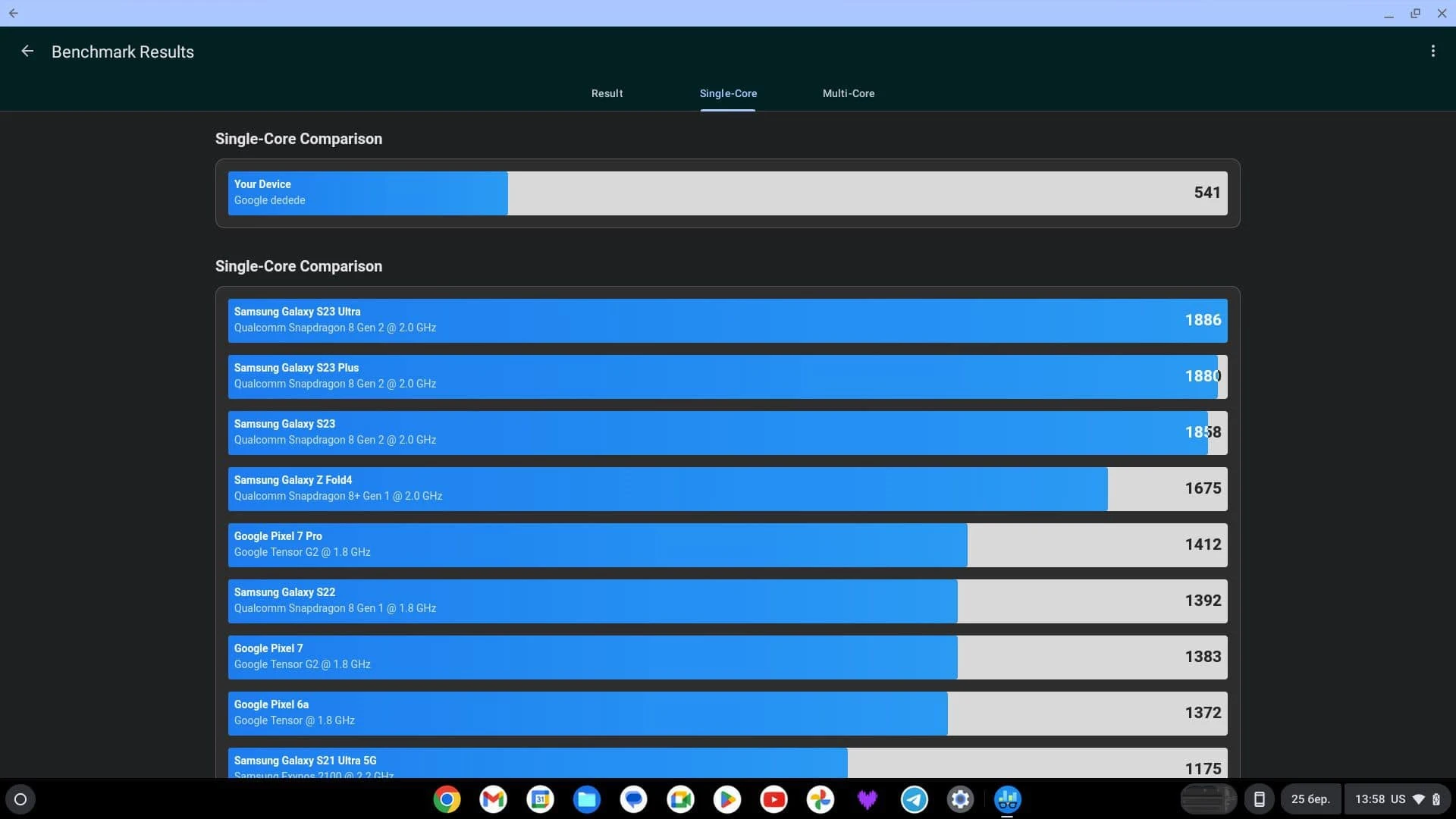1456x819 pixels.
Task: Launch Google Meet from the shelf
Action: (680, 799)
